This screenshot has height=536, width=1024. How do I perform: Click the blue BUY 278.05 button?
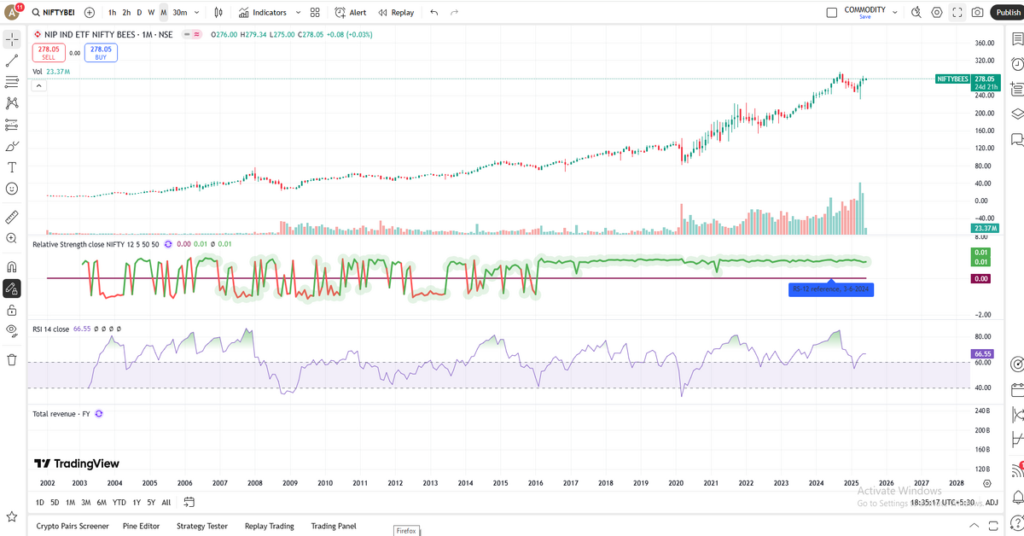(101, 53)
